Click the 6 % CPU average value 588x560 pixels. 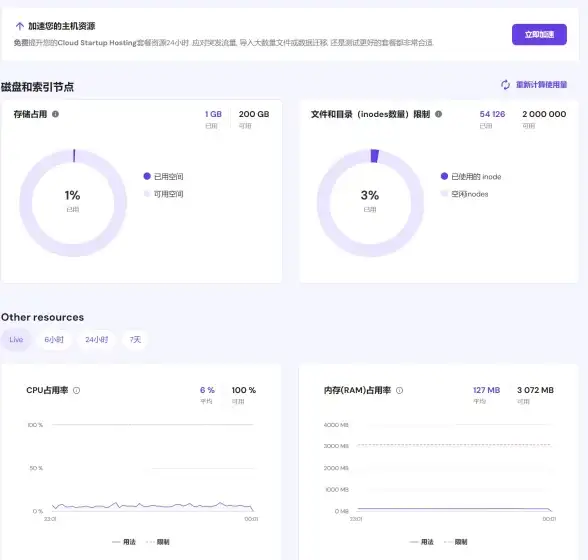(x=207, y=390)
